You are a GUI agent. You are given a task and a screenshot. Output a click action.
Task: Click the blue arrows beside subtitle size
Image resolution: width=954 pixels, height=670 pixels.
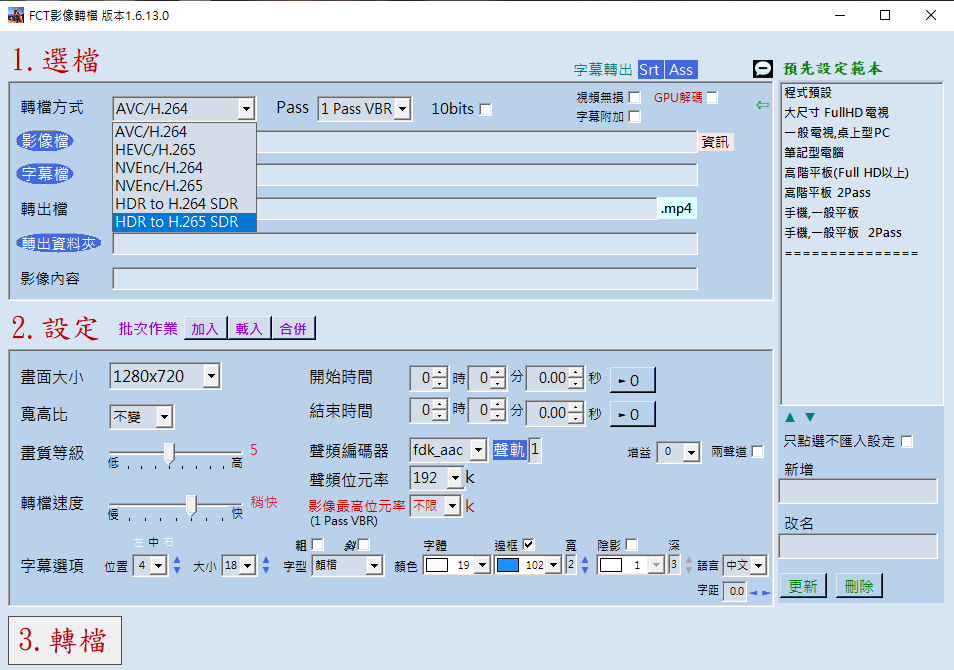click(x=266, y=565)
